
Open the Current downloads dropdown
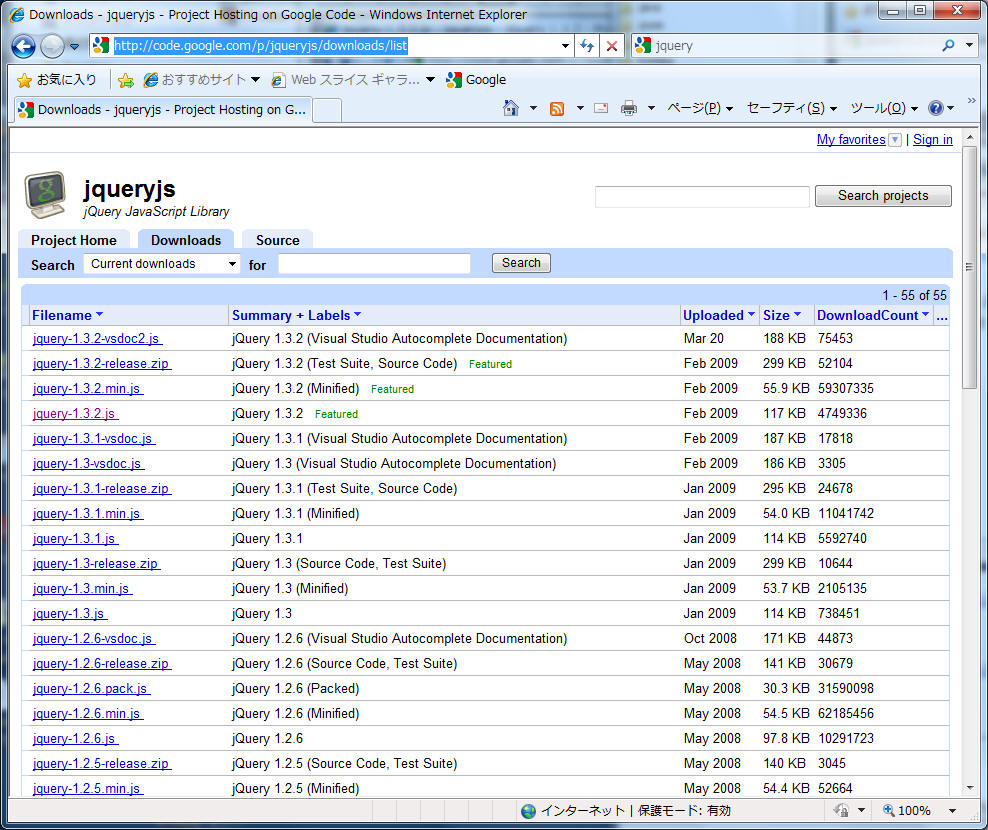pyautogui.click(x=162, y=264)
